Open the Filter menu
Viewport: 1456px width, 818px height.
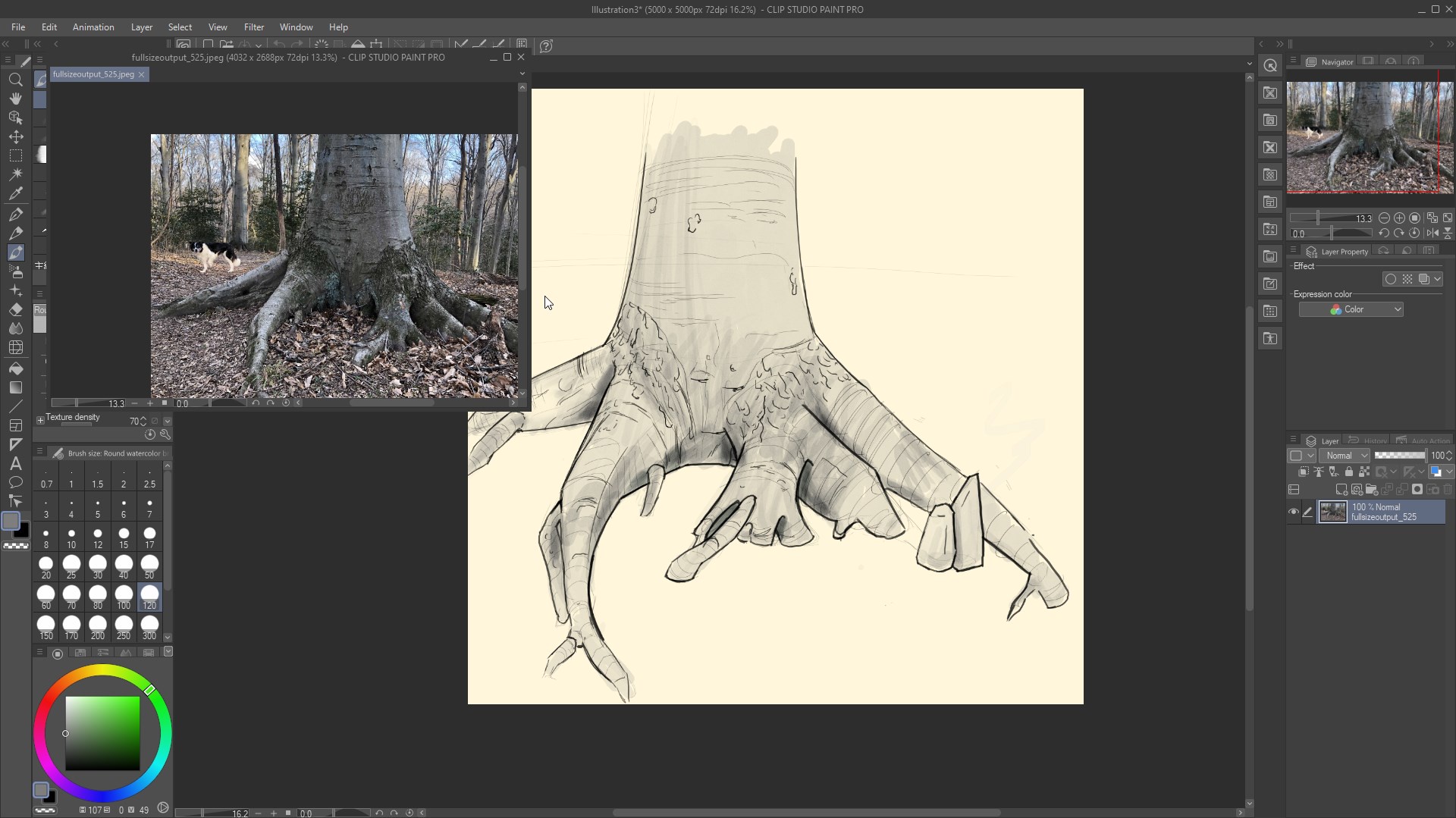click(x=254, y=27)
